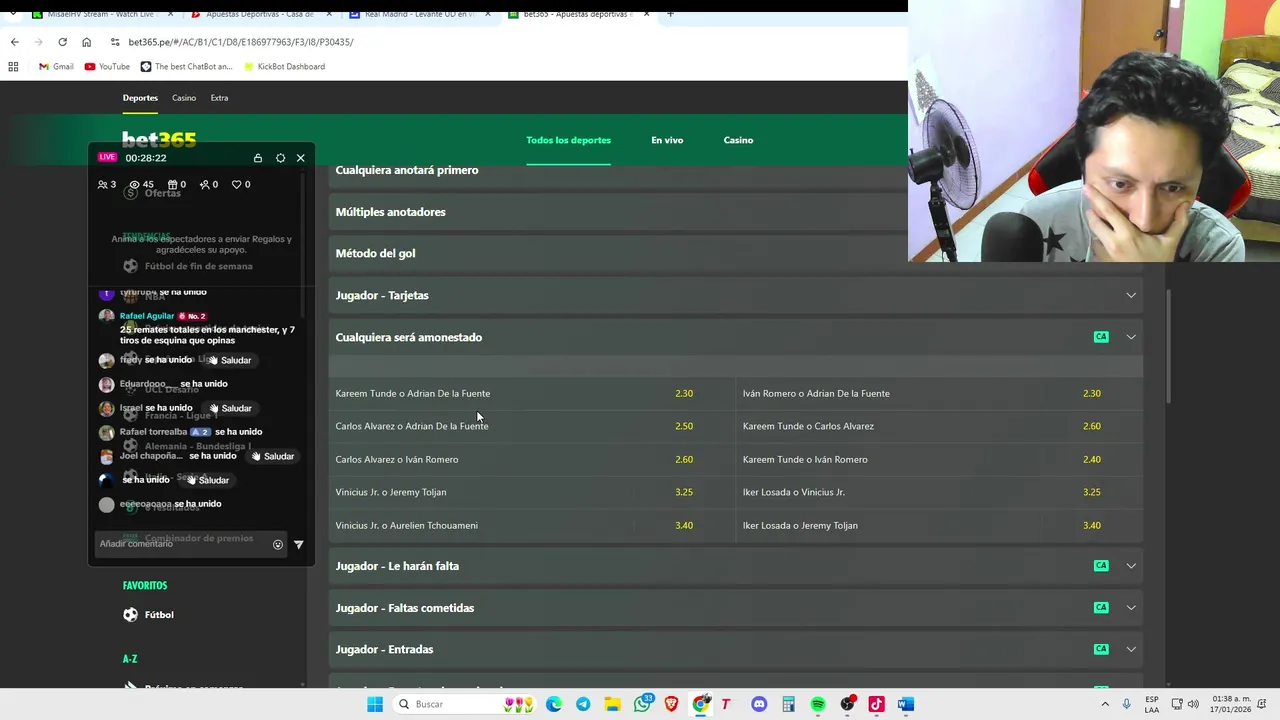Click CA badge on Jugador - Entradas
Screen dimensions: 1280x720
1101,649
